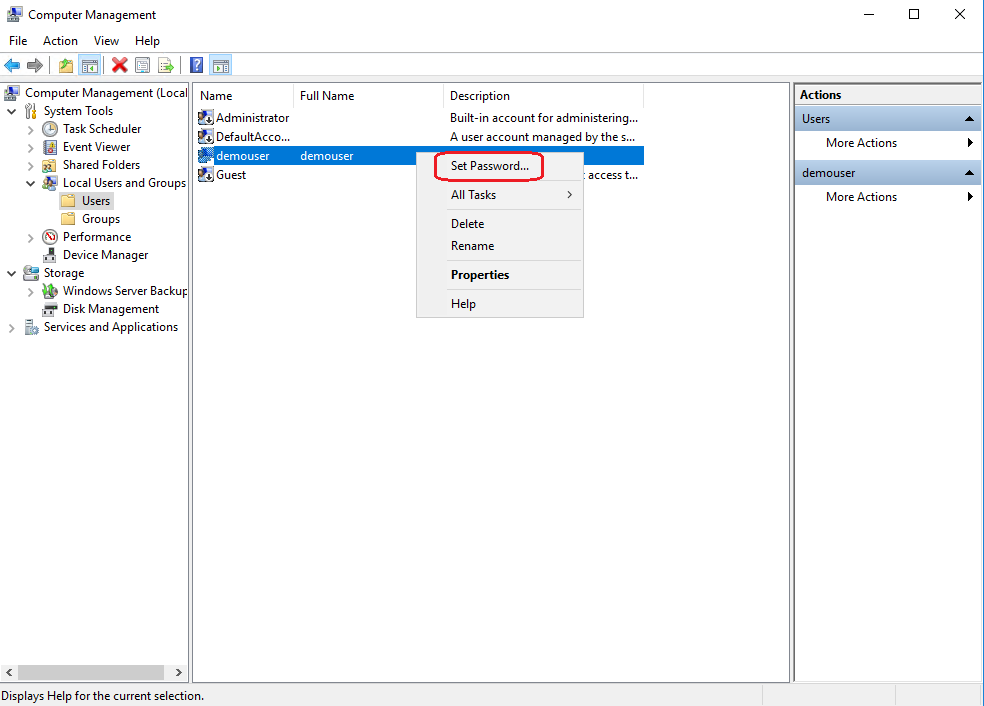Choose Rename from the context menu
This screenshot has height=706, width=984.
500,246
